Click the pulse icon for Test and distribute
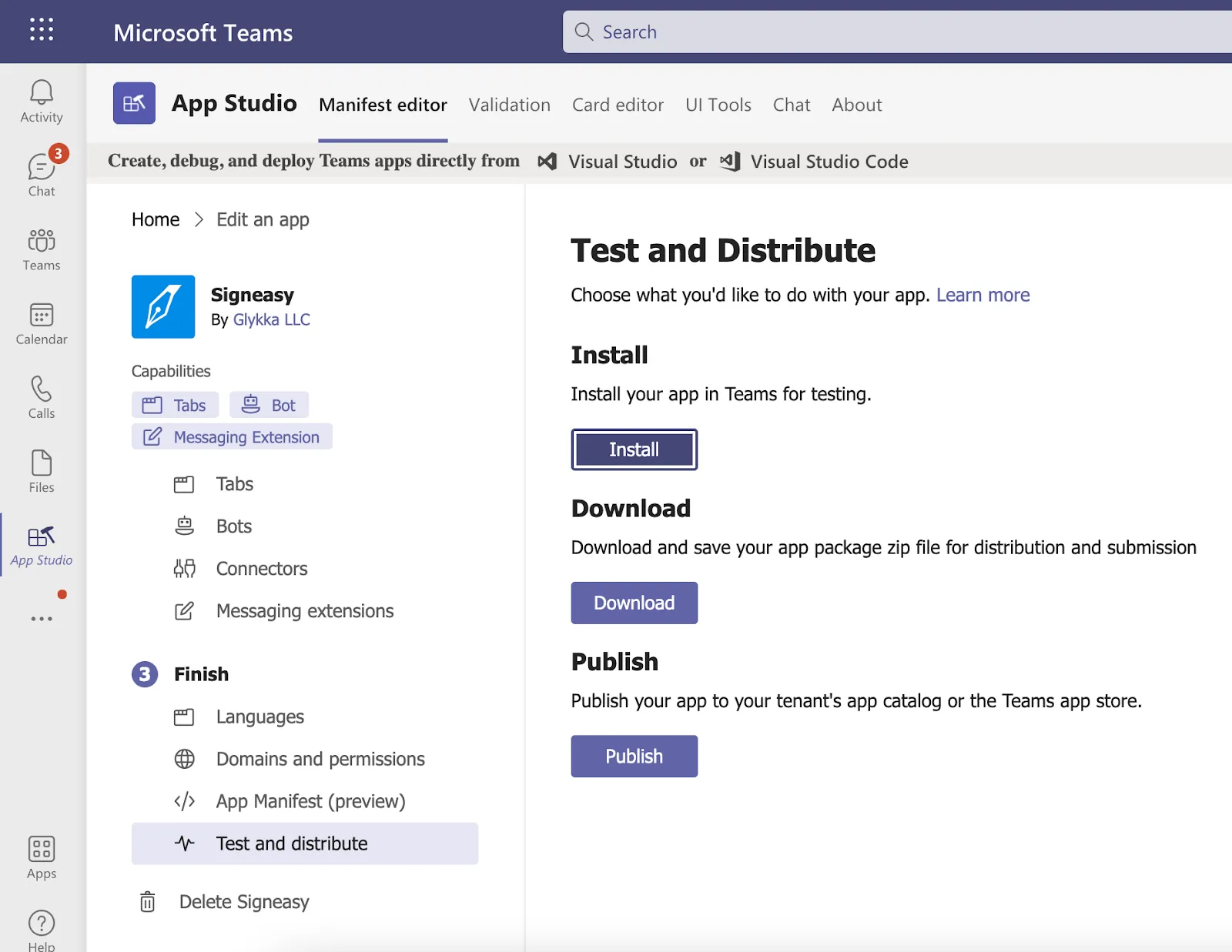This screenshot has height=952, width=1232. [184, 843]
